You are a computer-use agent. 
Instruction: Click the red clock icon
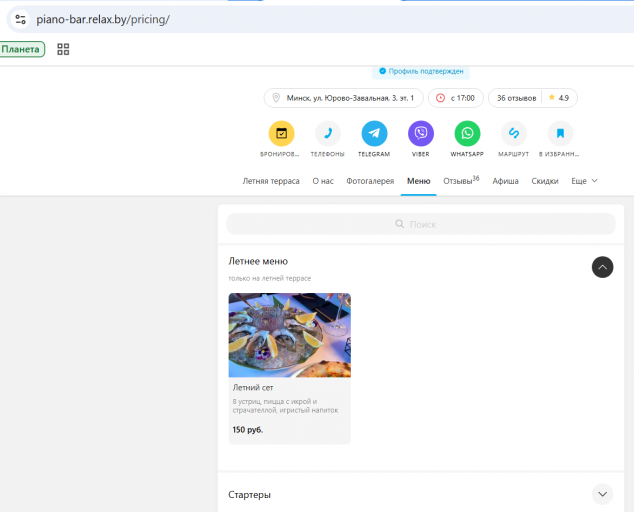click(440, 98)
